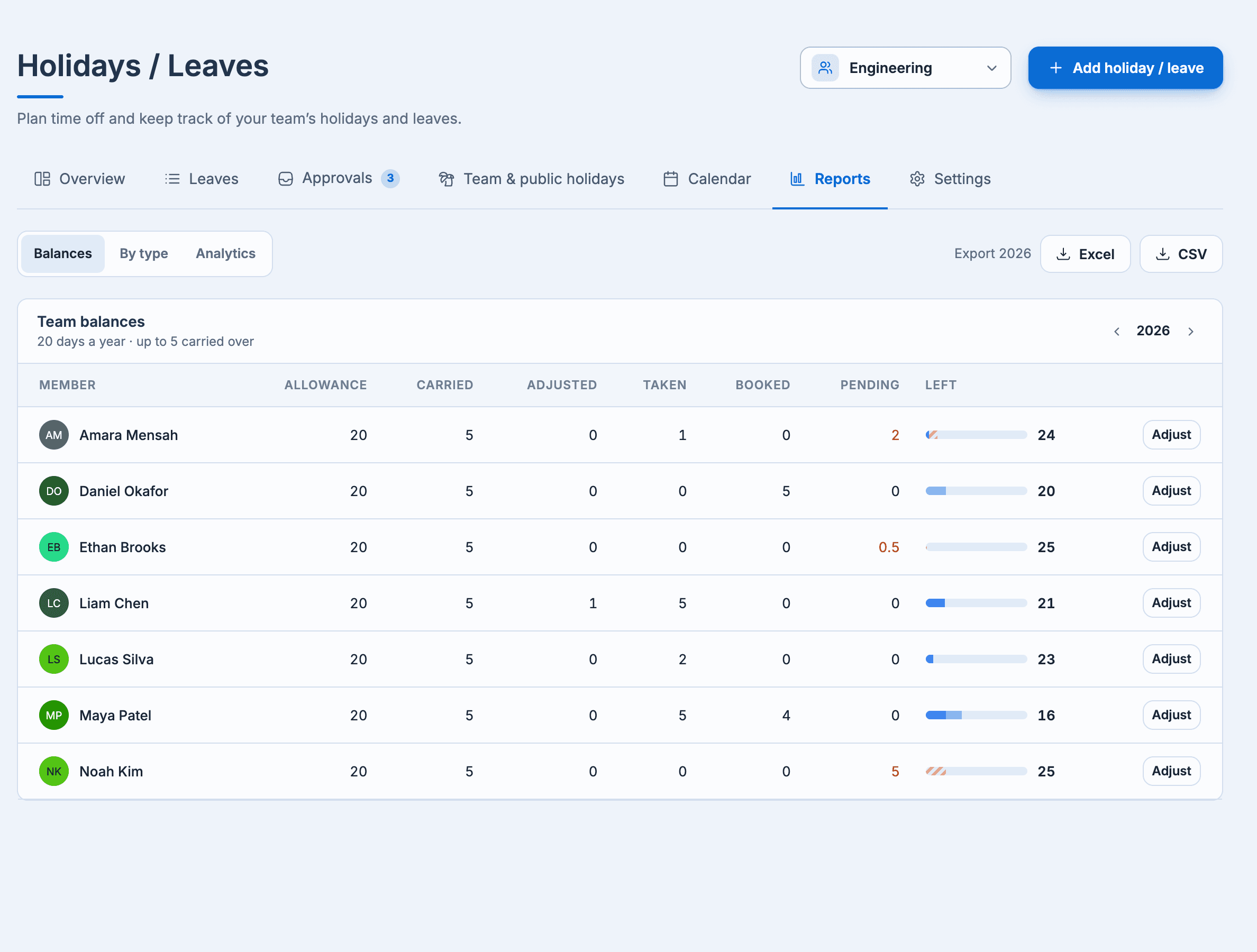
Task: Click Maya Patel's MP avatar
Action: 54,715
